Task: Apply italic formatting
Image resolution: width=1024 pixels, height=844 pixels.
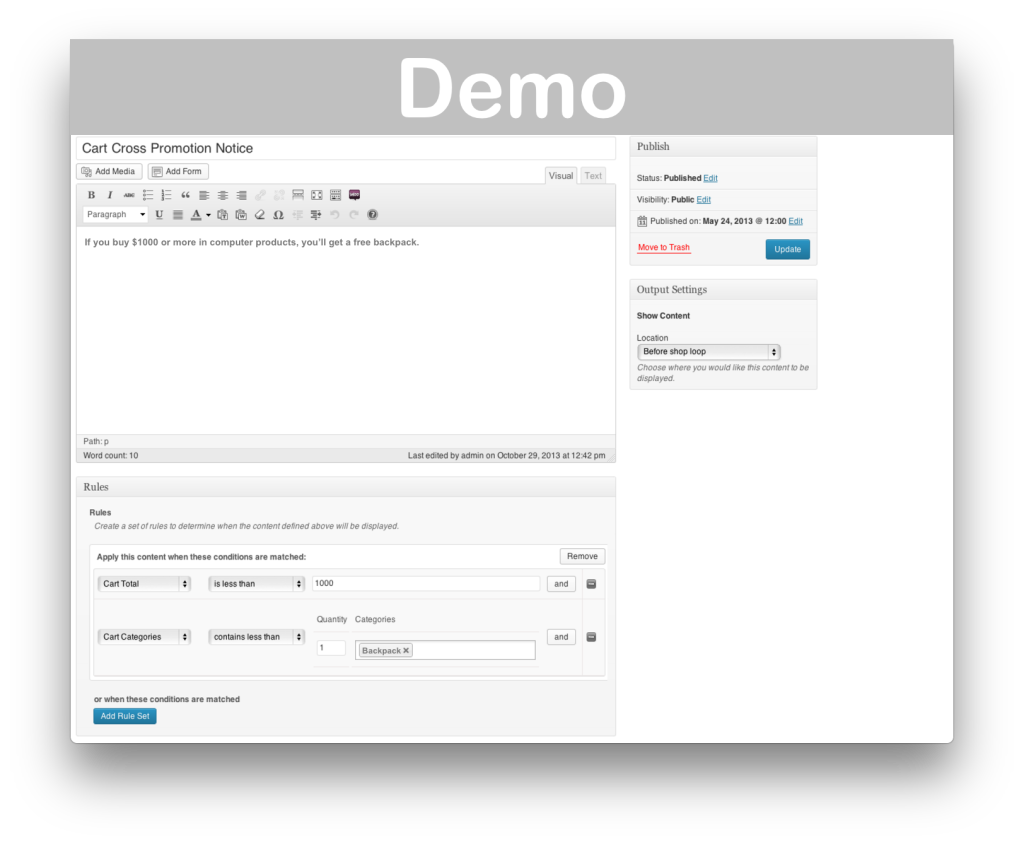Action: 110,195
